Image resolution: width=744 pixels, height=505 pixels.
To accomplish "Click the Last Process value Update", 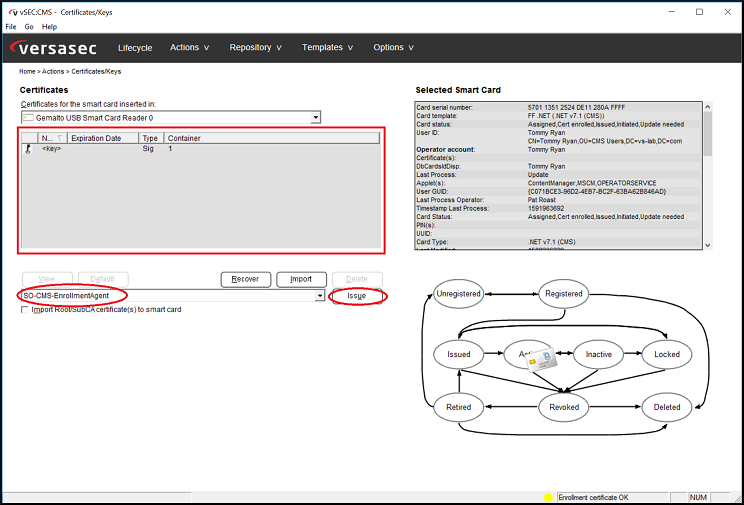I will [x=538, y=175].
